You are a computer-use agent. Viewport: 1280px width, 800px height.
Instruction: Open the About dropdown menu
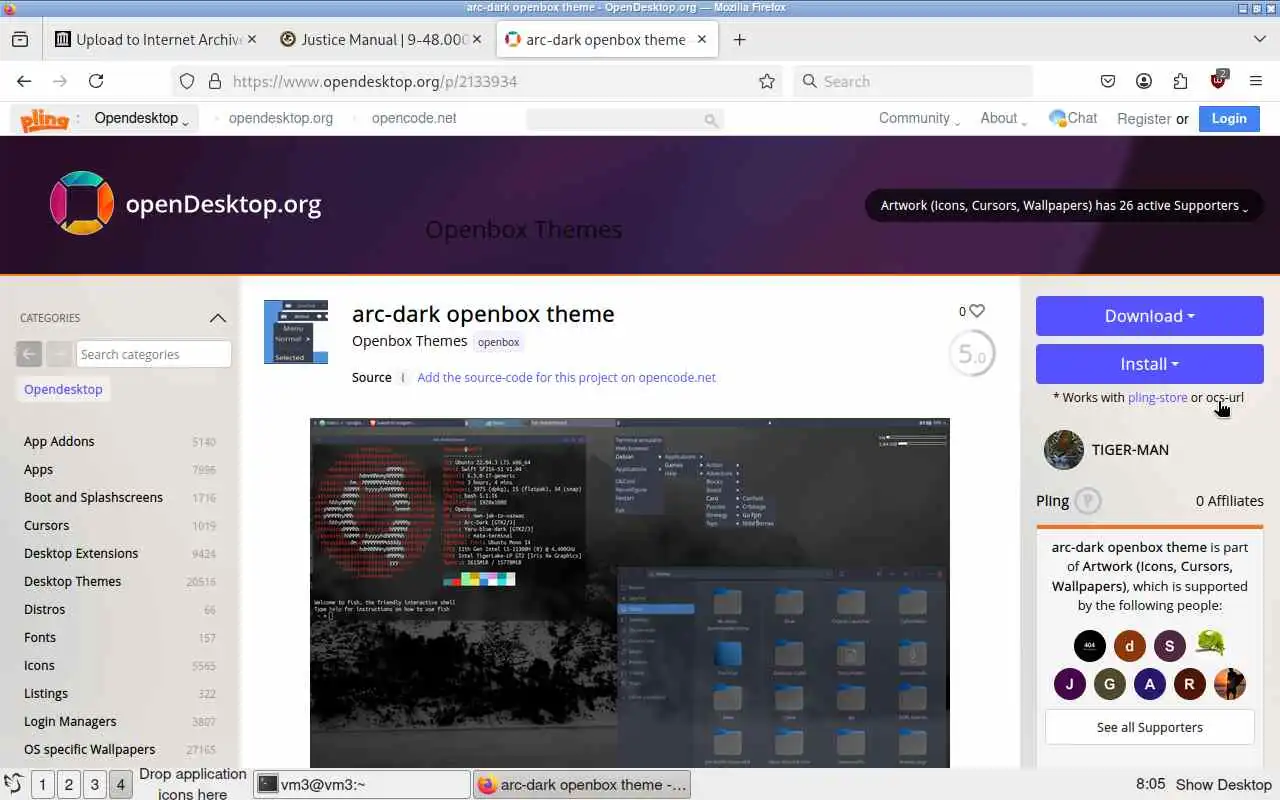(x=1003, y=118)
